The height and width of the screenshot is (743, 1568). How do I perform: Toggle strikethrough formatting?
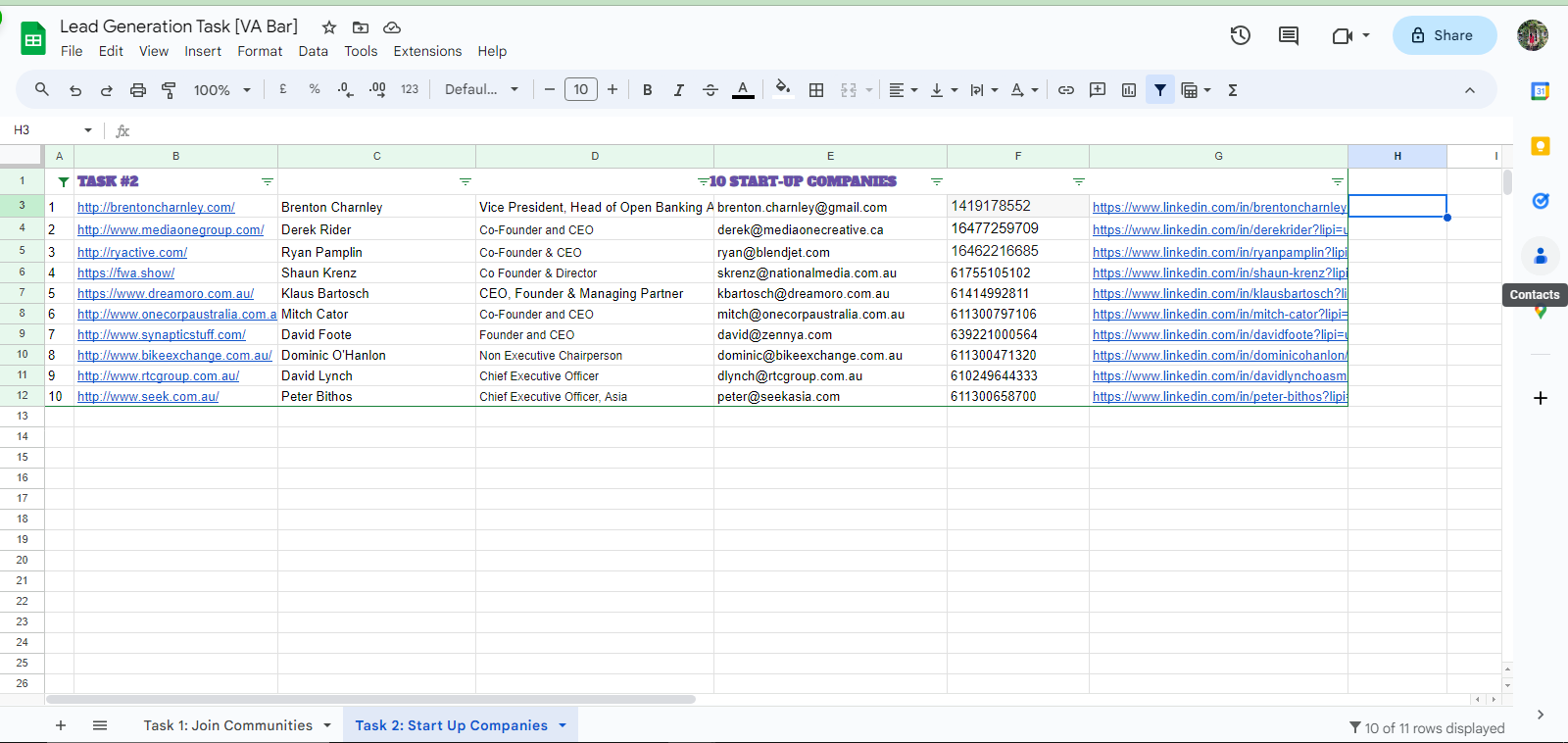710,90
